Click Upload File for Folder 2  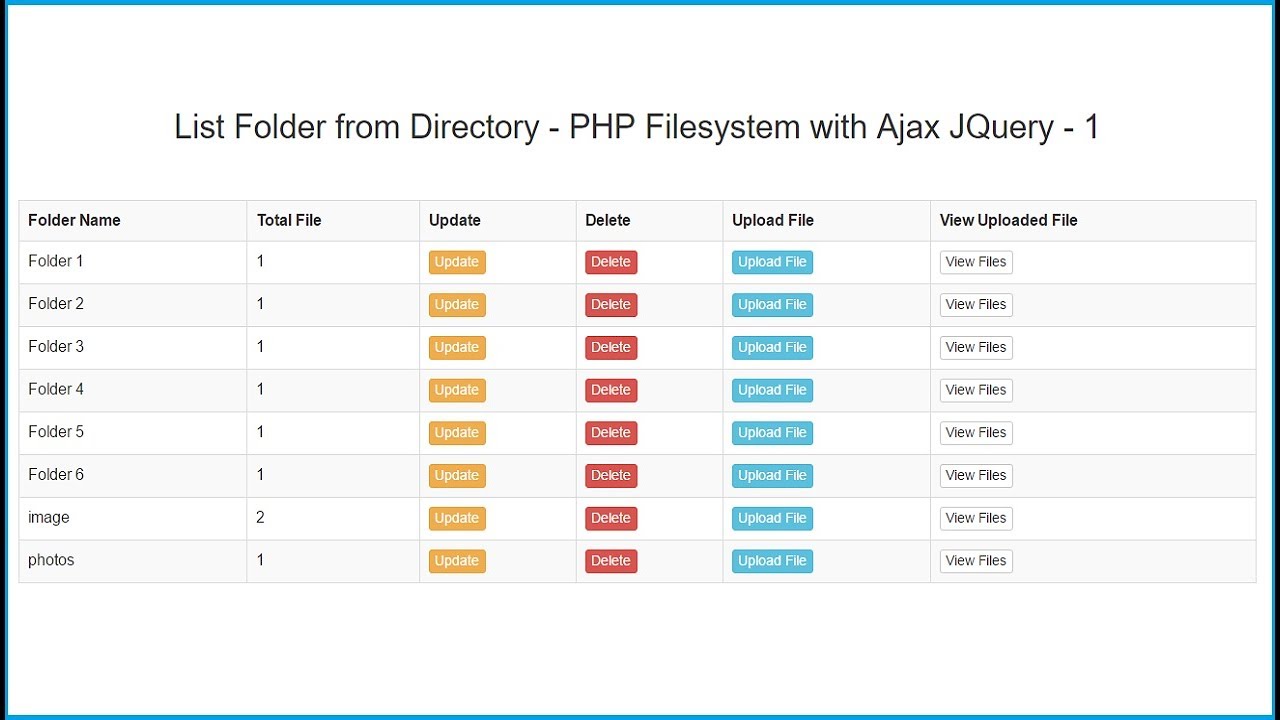[x=772, y=305]
